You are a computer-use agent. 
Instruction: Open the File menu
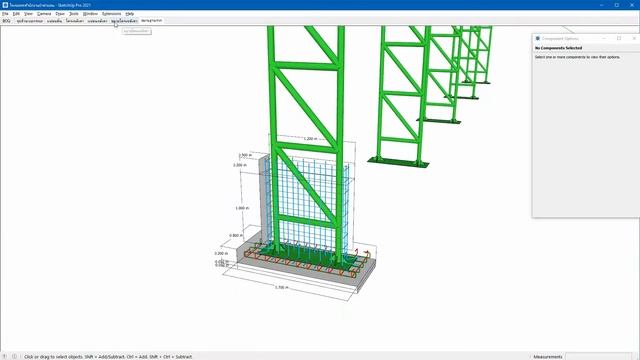click(x=5, y=13)
